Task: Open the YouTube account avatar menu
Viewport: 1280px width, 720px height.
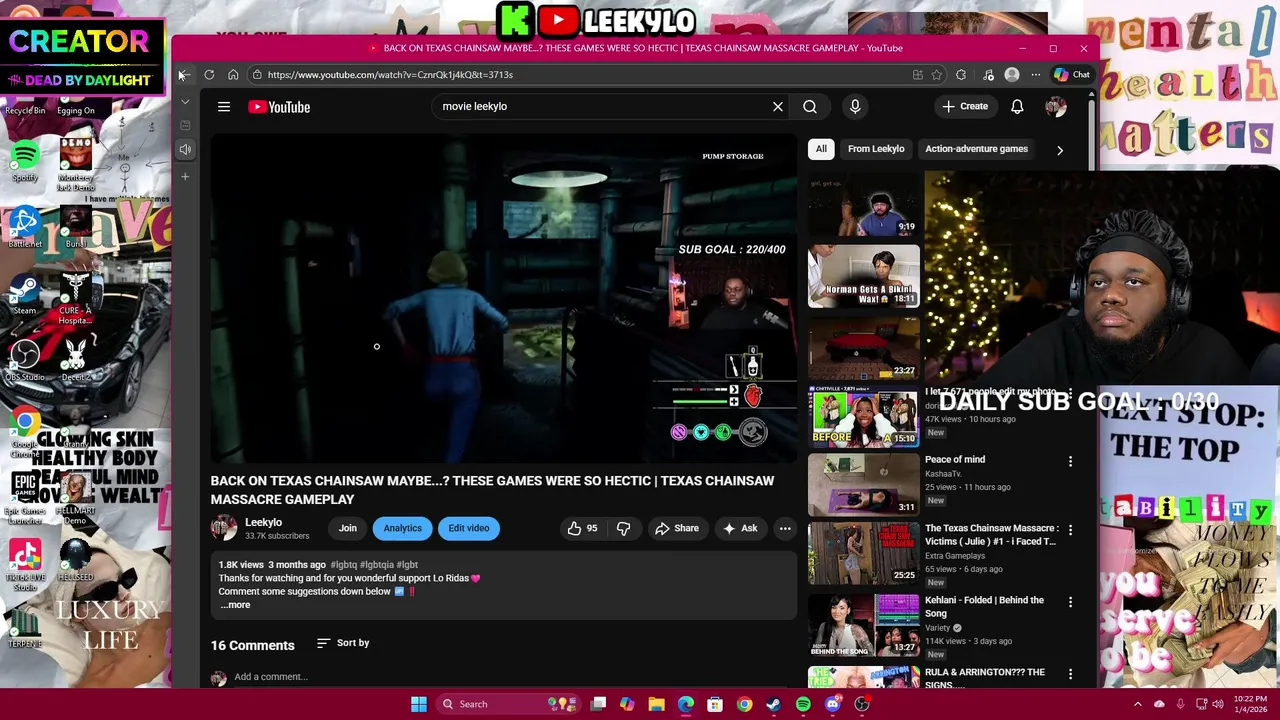Action: [x=1056, y=107]
